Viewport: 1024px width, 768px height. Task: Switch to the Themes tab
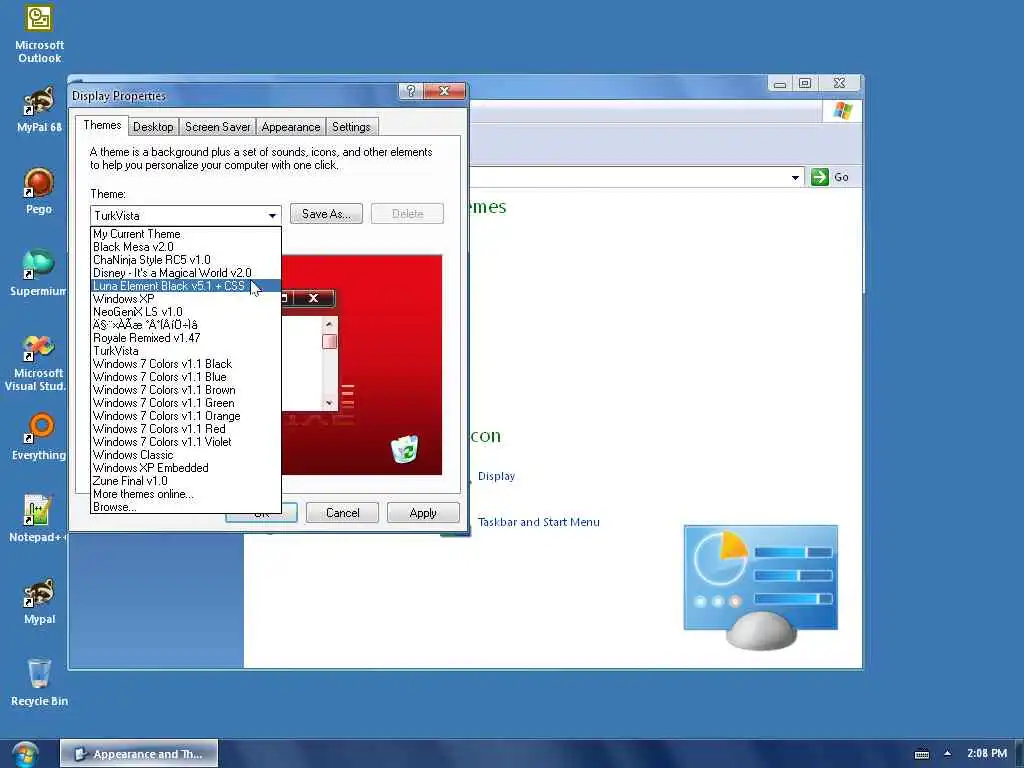click(x=102, y=125)
